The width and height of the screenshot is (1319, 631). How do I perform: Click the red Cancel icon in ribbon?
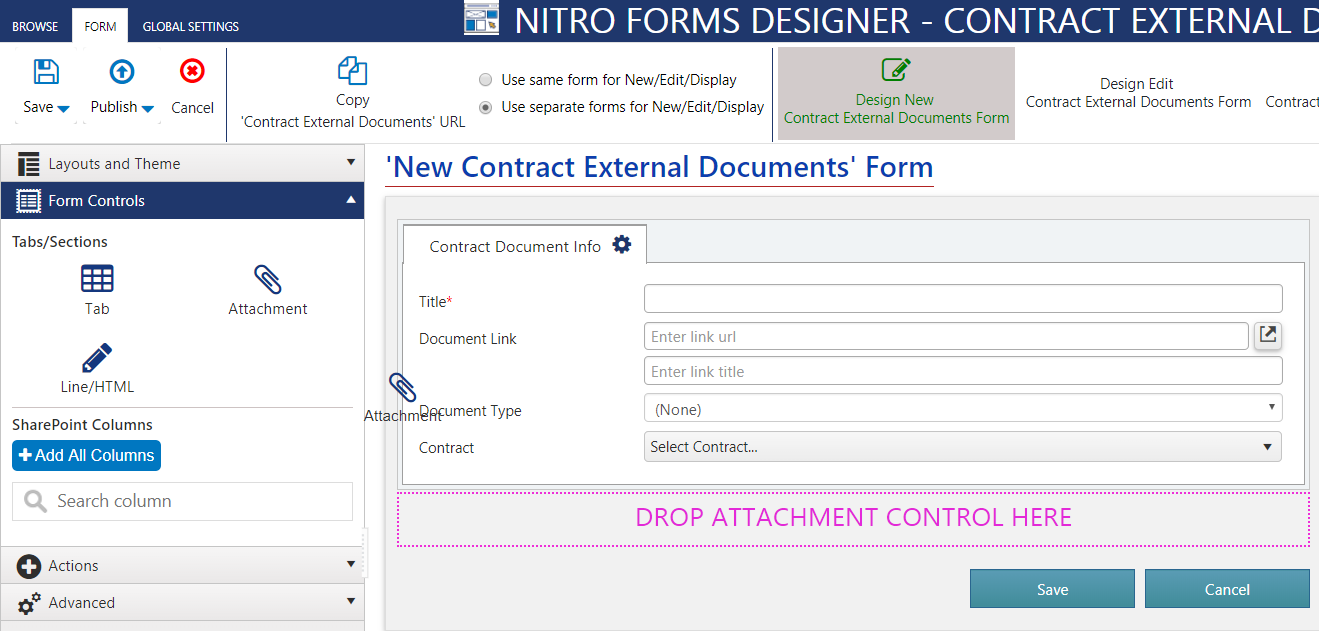click(x=192, y=72)
